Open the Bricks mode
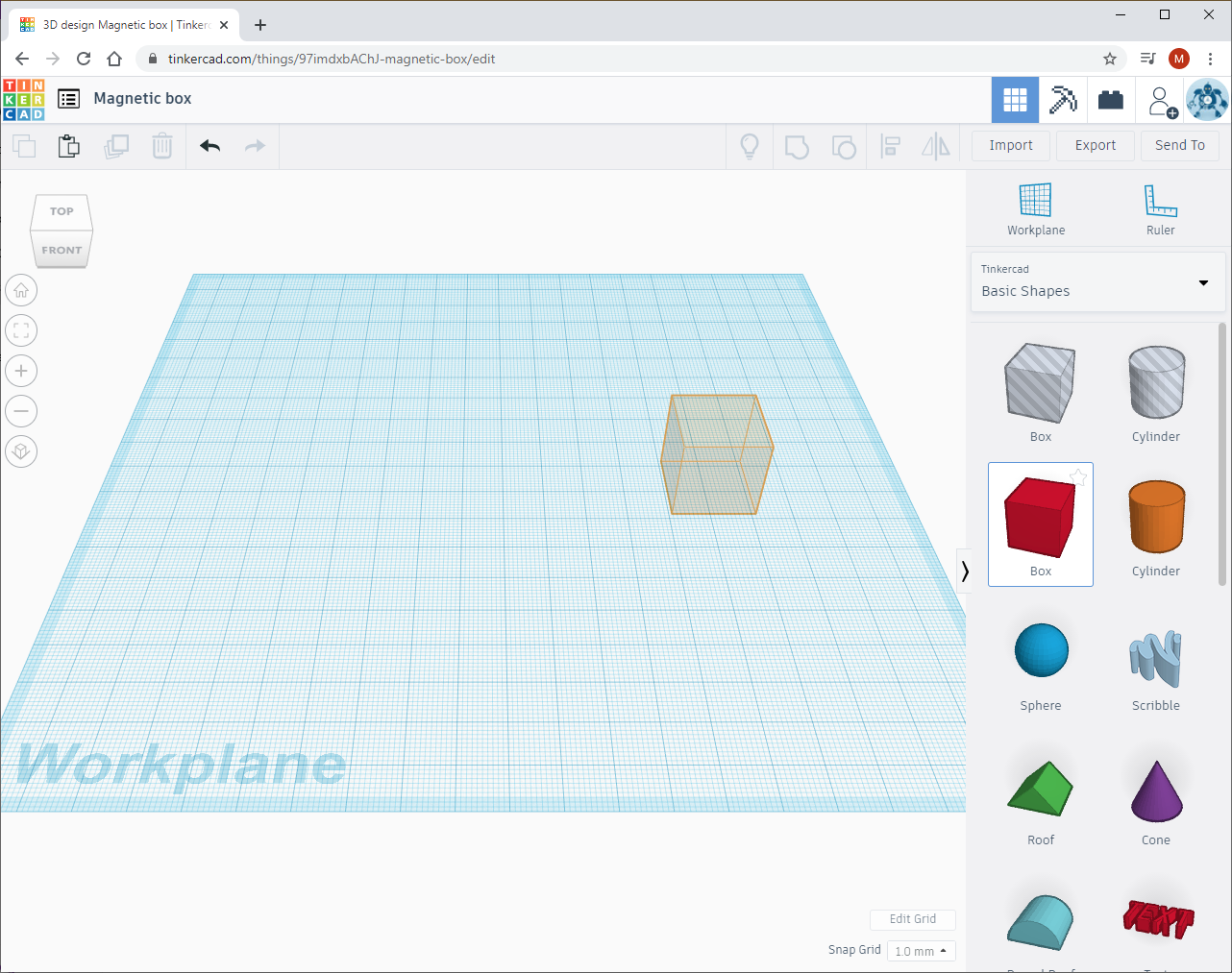The height and width of the screenshot is (973, 1232). point(1111,100)
